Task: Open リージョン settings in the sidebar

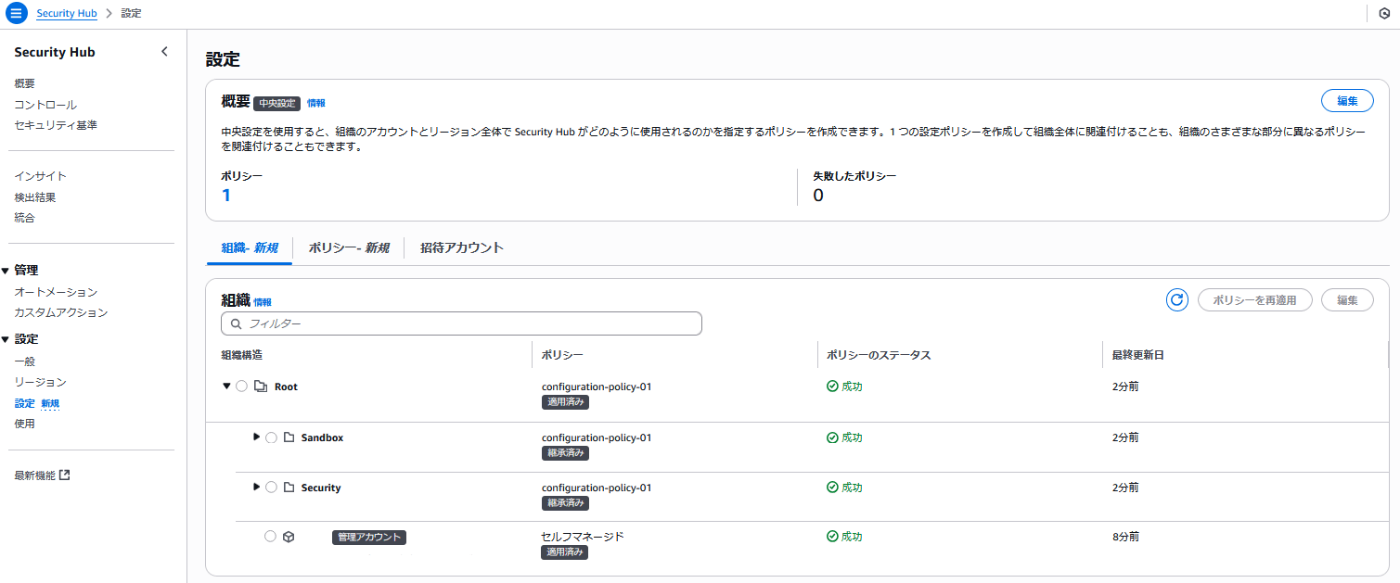Action: pyautogui.click(x=41, y=383)
